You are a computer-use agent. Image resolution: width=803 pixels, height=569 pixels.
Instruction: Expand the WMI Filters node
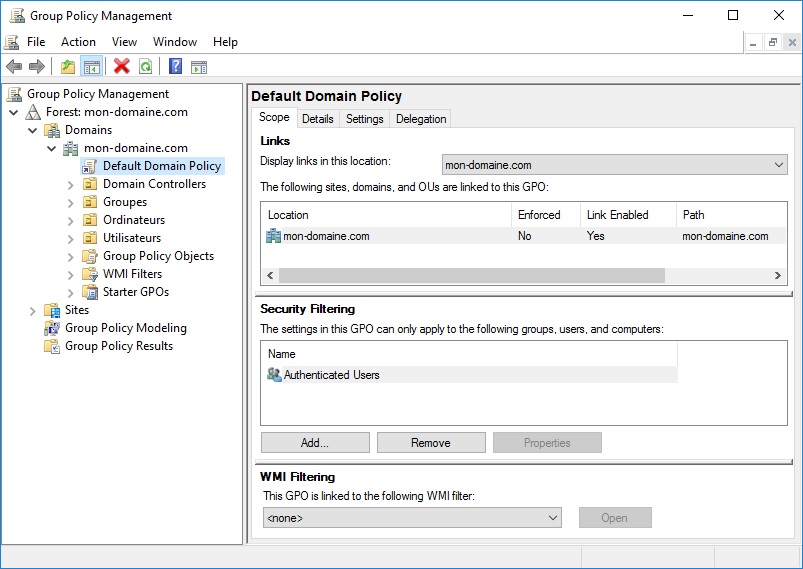tap(71, 275)
